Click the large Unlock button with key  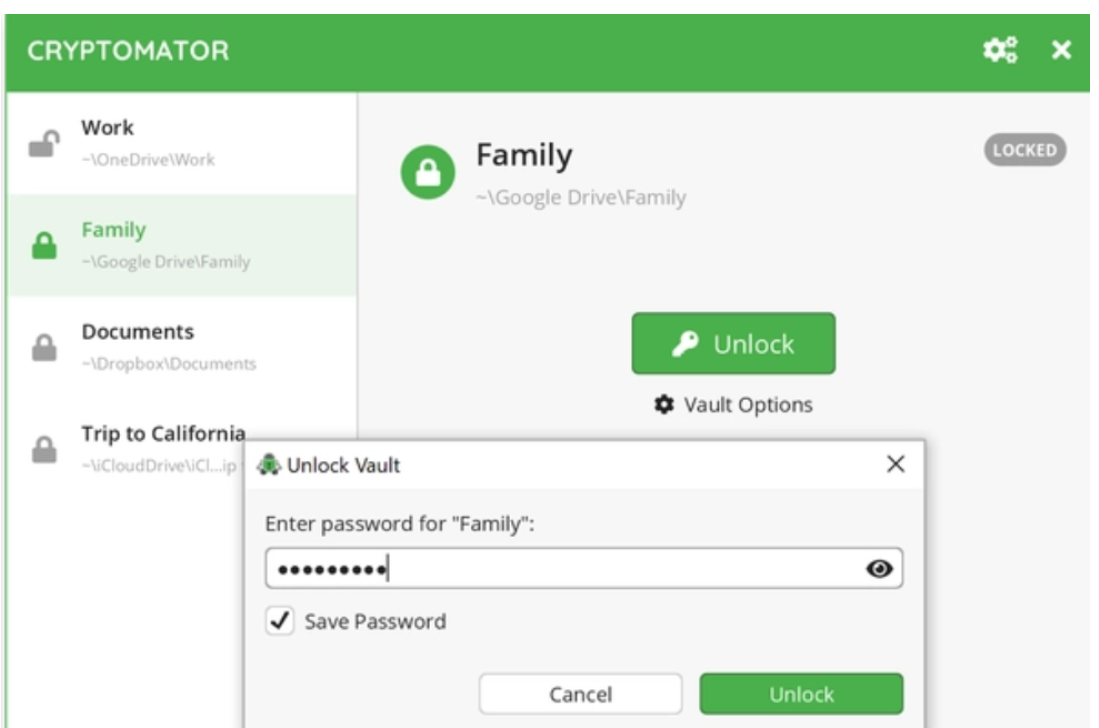(733, 343)
